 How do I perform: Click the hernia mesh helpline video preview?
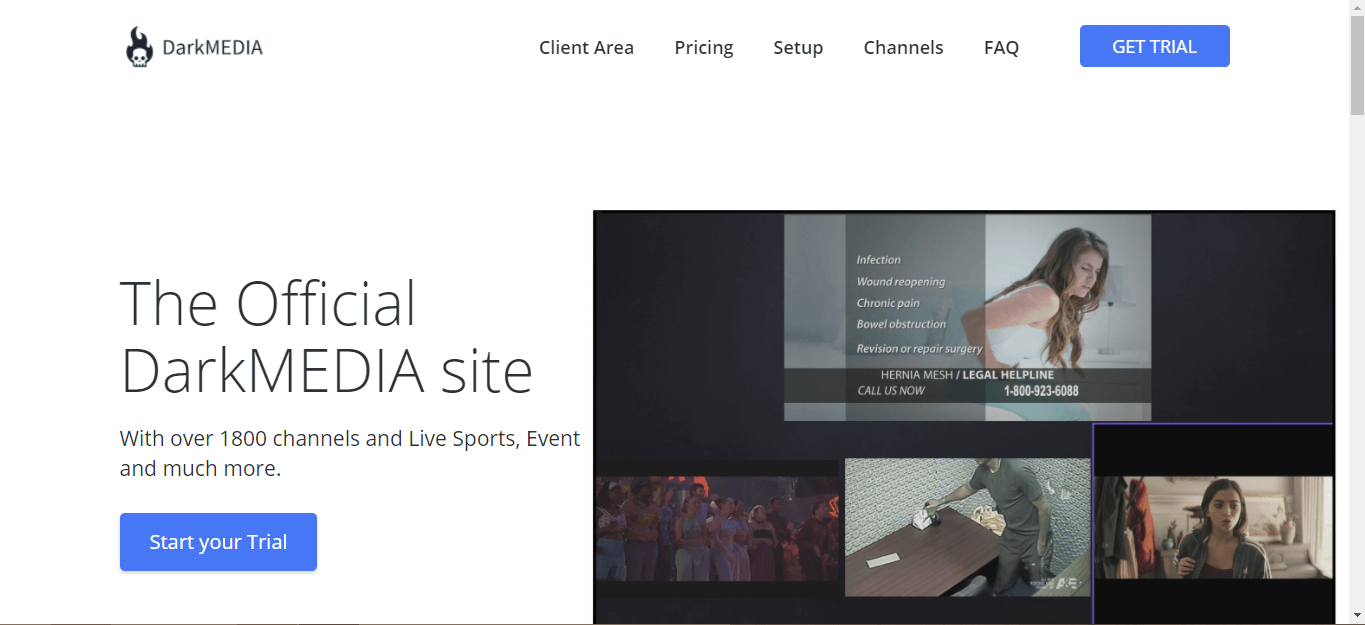pos(966,317)
